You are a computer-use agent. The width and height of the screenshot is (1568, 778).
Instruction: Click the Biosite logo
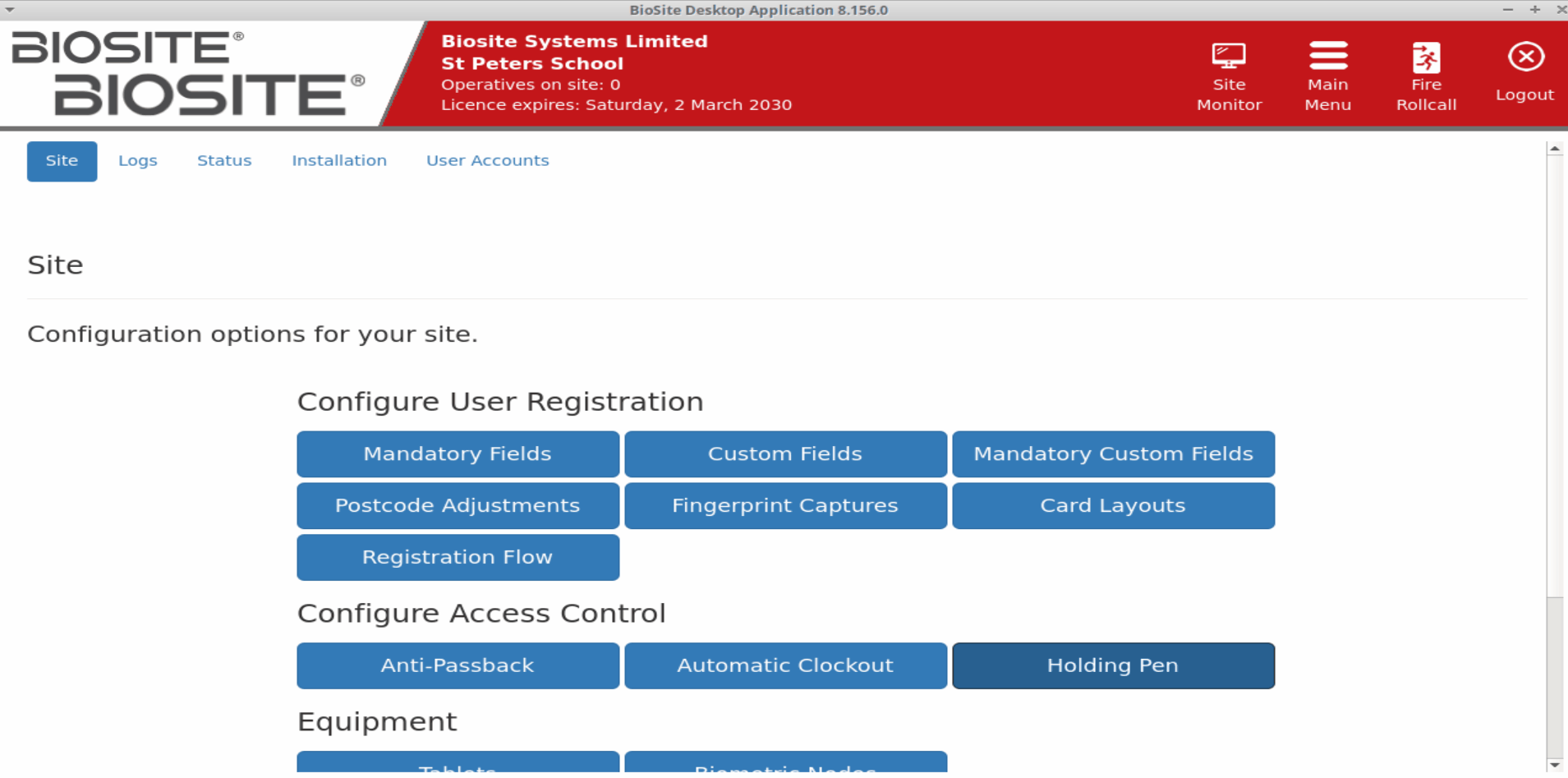(x=188, y=73)
